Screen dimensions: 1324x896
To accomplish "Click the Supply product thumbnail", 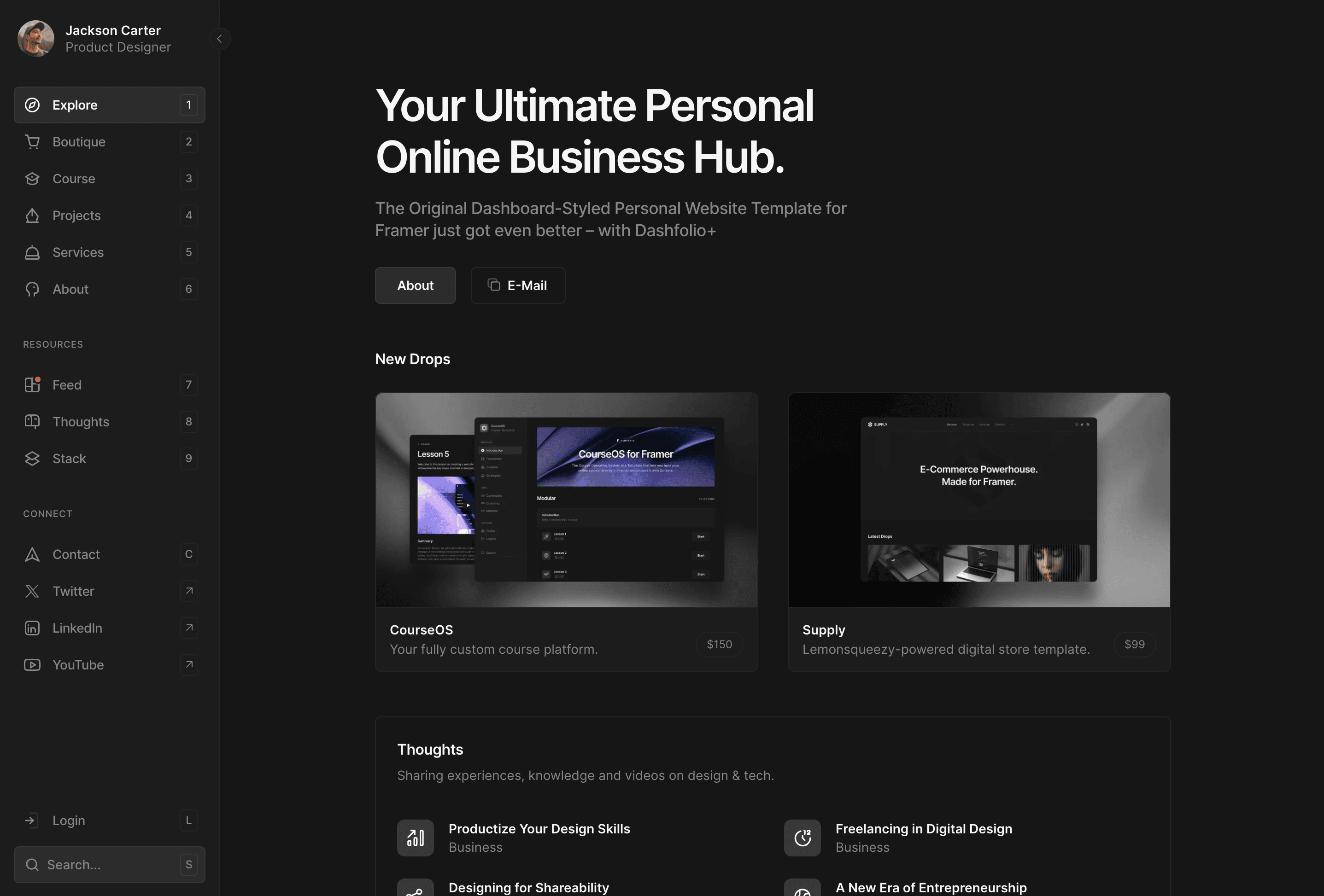I will pyautogui.click(x=979, y=499).
